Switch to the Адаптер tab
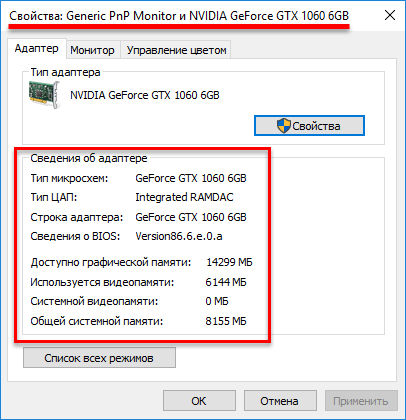This screenshot has width=406, height=420. [x=37, y=49]
